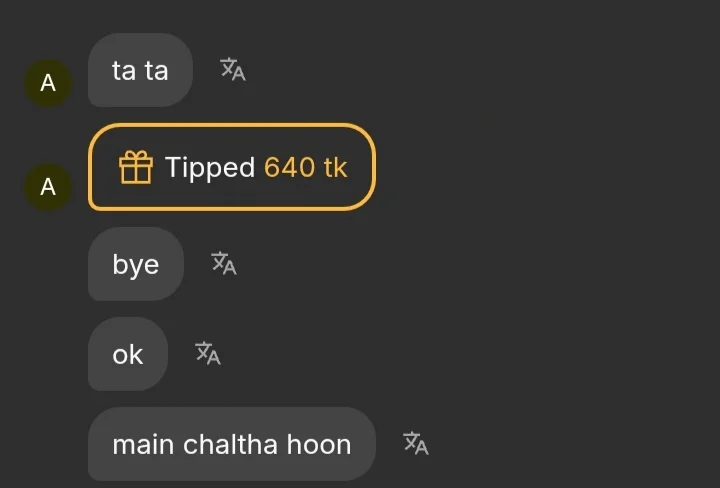Click the empty right end of the "bye" bubble
This screenshot has height=488, width=720.
pyautogui.click(x=173, y=264)
